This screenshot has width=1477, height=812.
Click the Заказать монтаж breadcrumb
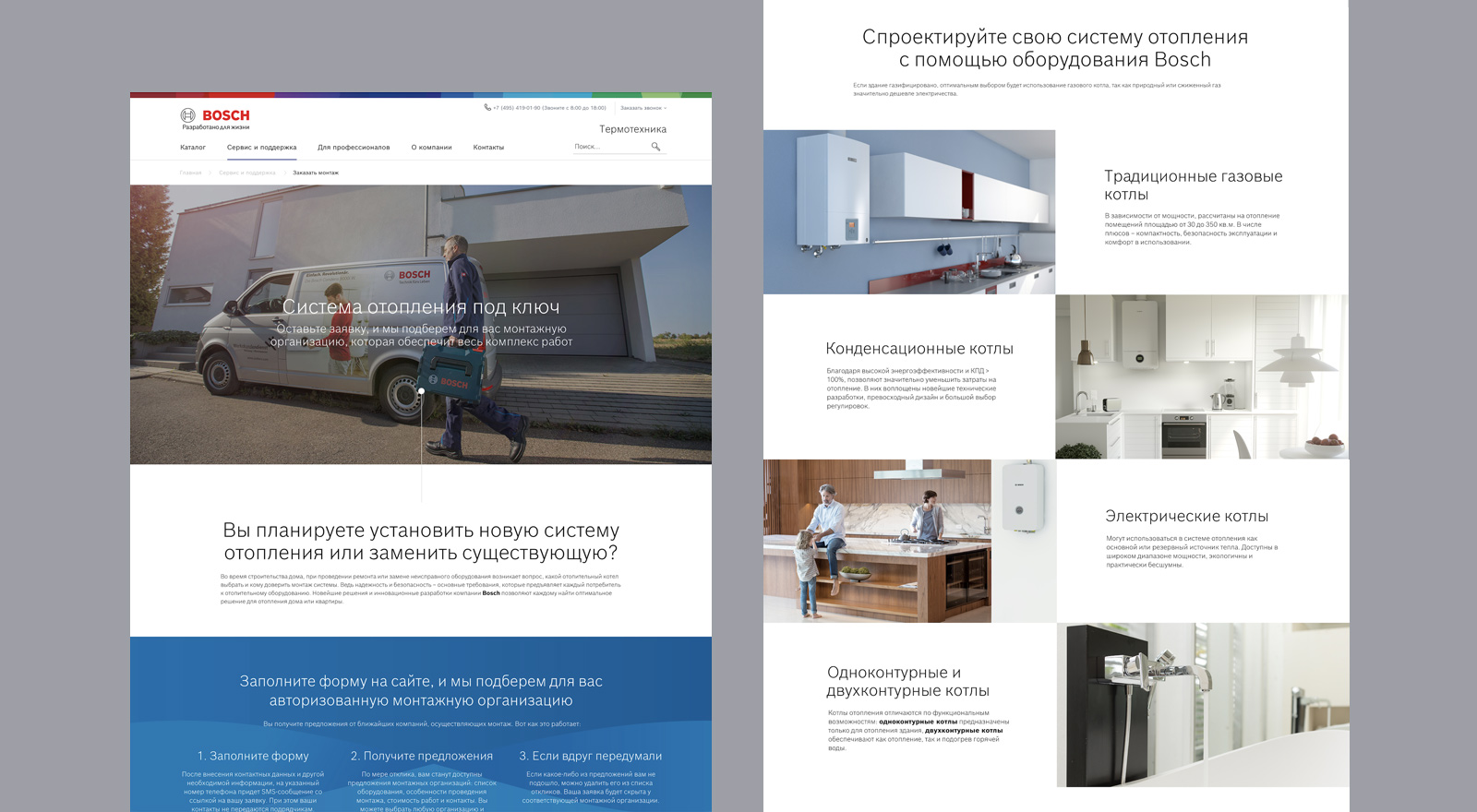(316, 173)
